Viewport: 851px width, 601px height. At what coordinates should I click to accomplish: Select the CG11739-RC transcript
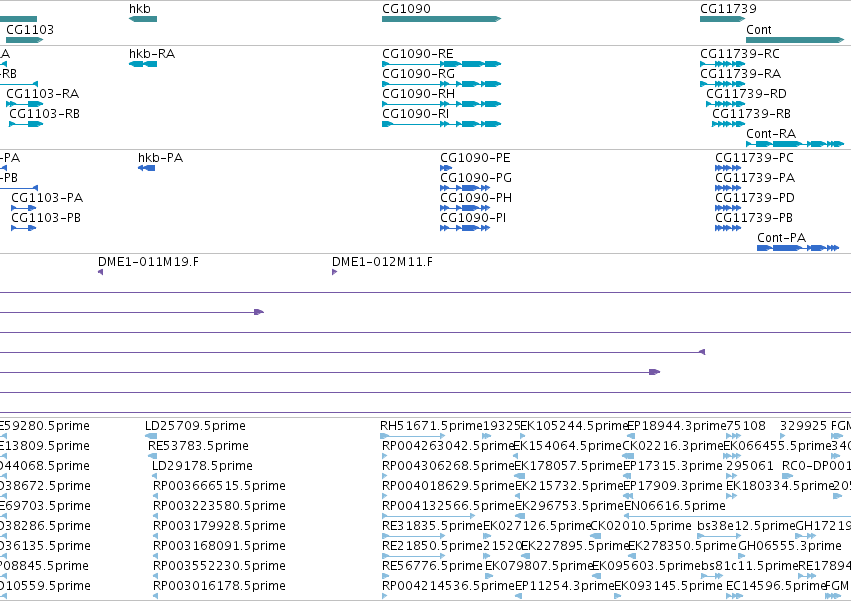coord(722,64)
